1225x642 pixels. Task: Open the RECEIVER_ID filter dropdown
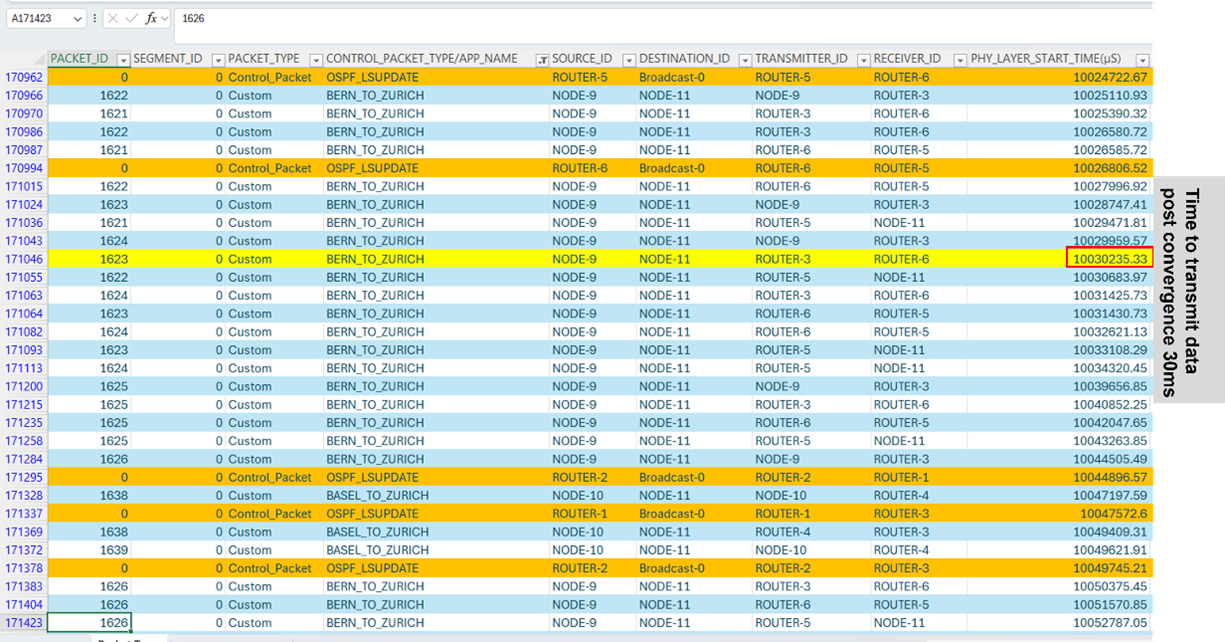point(958,59)
